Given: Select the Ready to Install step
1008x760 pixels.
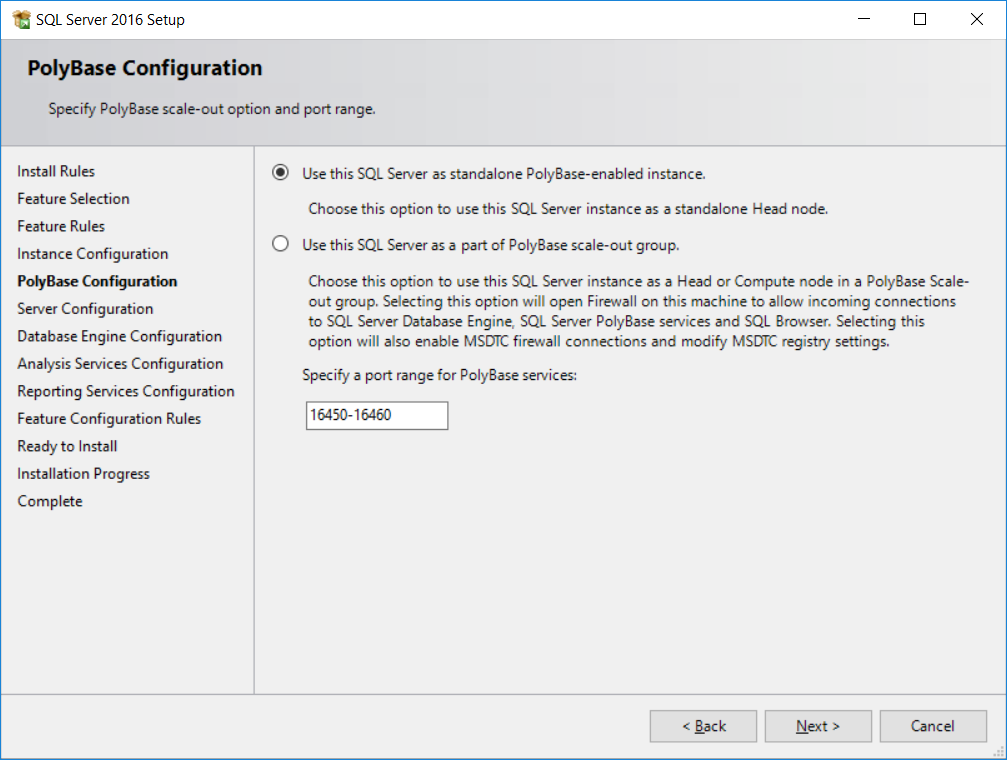Looking at the screenshot, I should pyautogui.click(x=68, y=446).
